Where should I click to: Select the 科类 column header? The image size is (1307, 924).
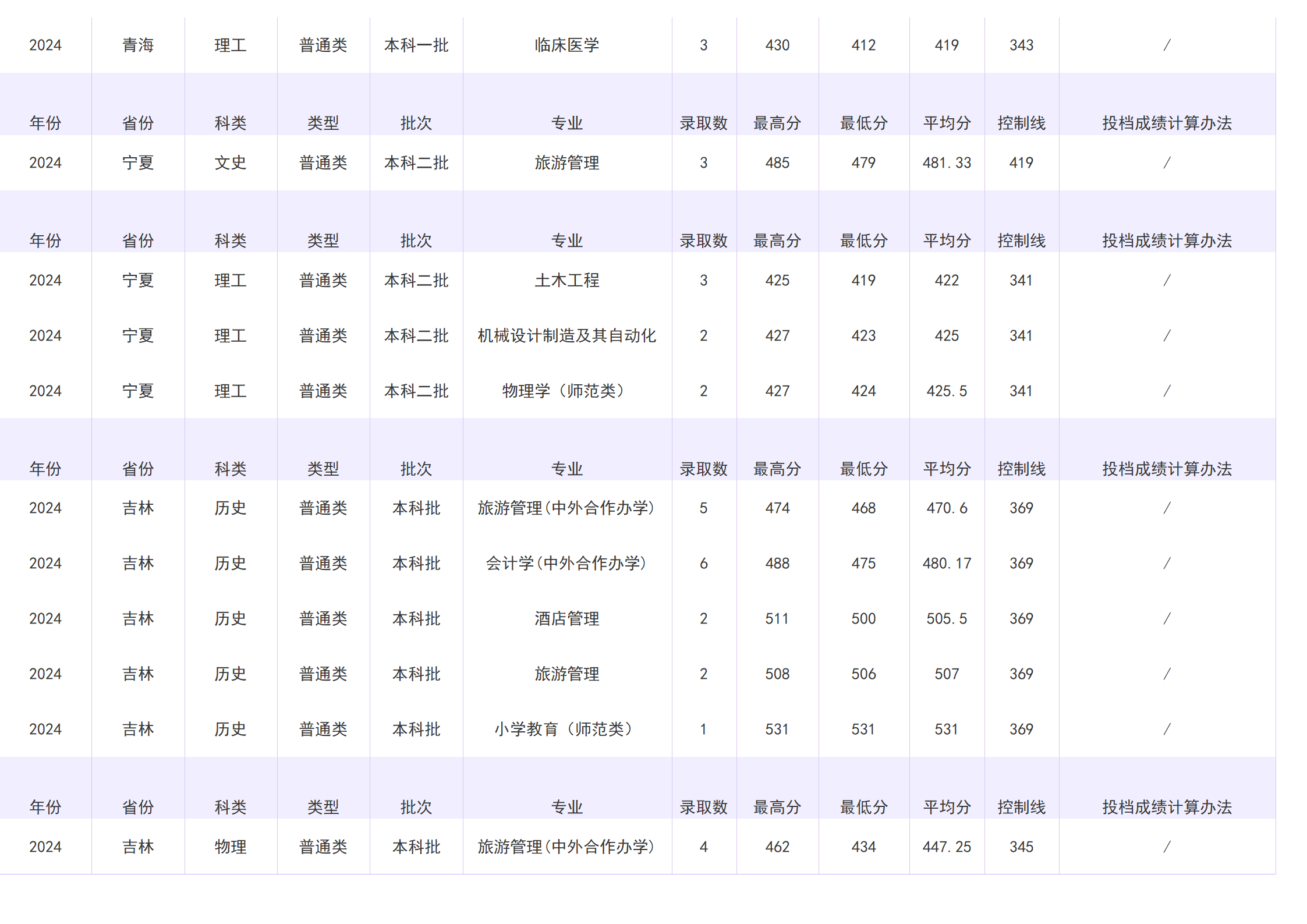(x=231, y=122)
